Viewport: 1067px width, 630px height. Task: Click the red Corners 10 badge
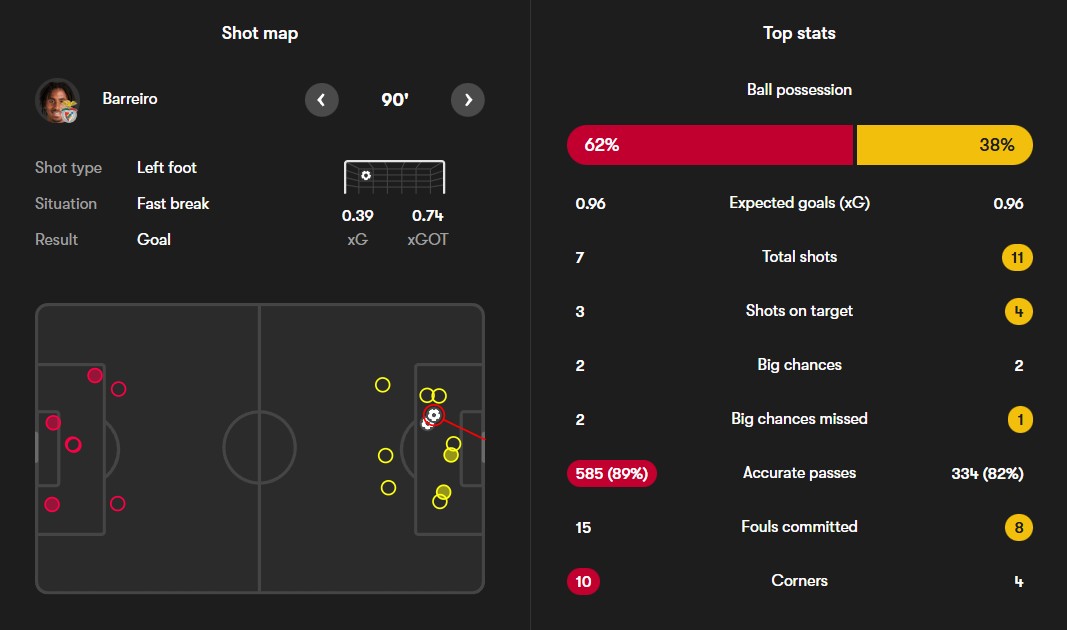pos(583,581)
